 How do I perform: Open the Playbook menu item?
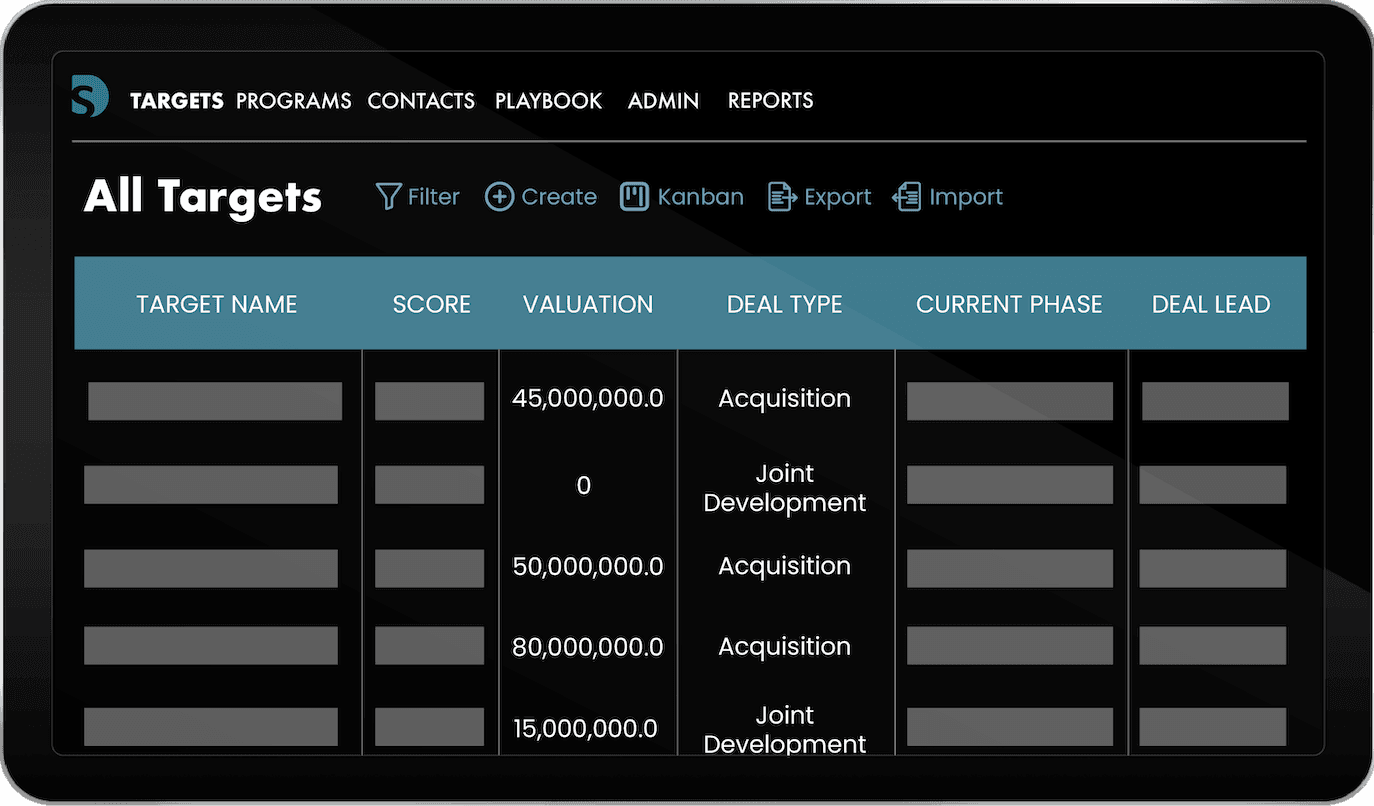click(548, 101)
